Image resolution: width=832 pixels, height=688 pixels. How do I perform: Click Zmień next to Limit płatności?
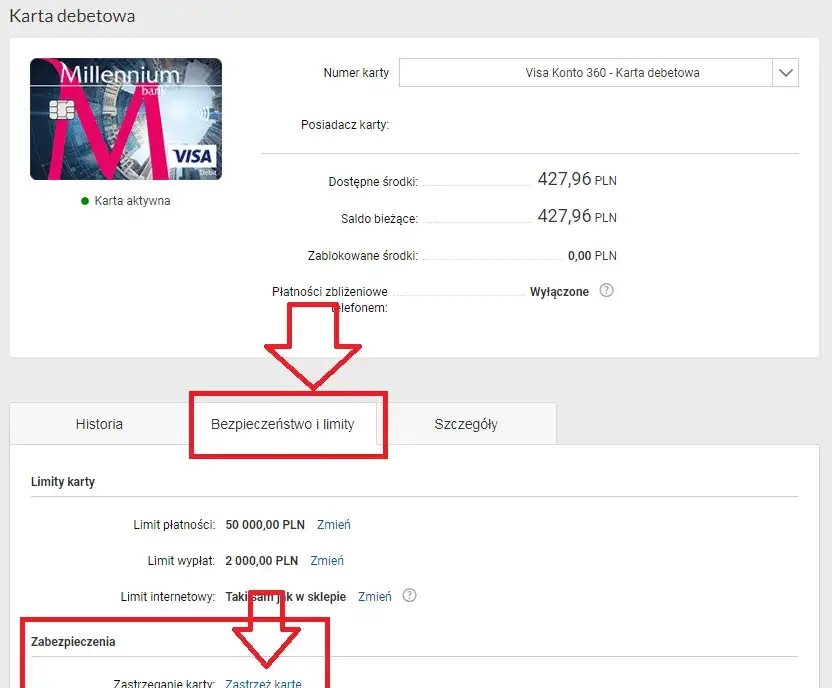pos(334,524)
